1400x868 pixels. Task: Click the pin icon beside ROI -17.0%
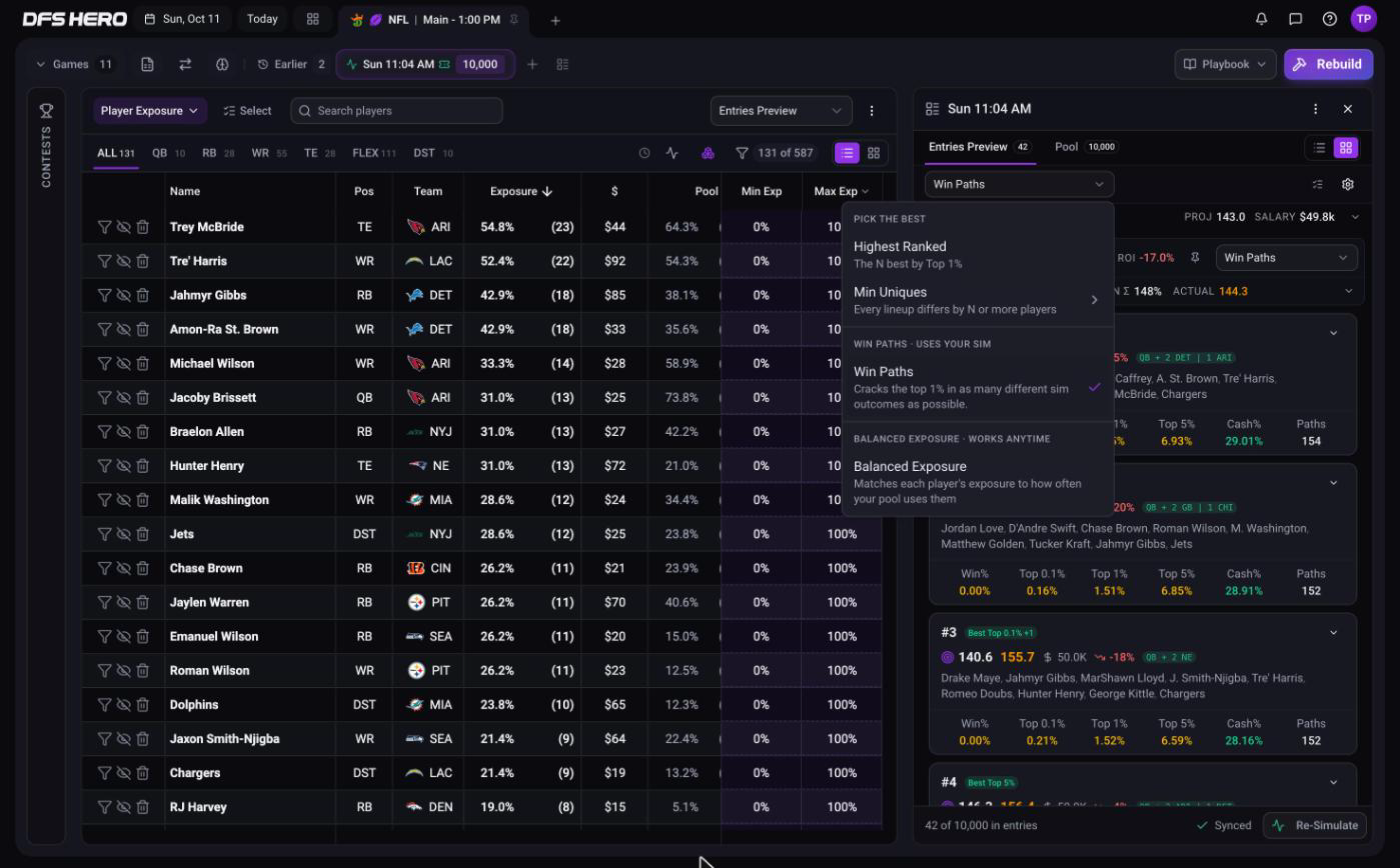[1195, 258]
